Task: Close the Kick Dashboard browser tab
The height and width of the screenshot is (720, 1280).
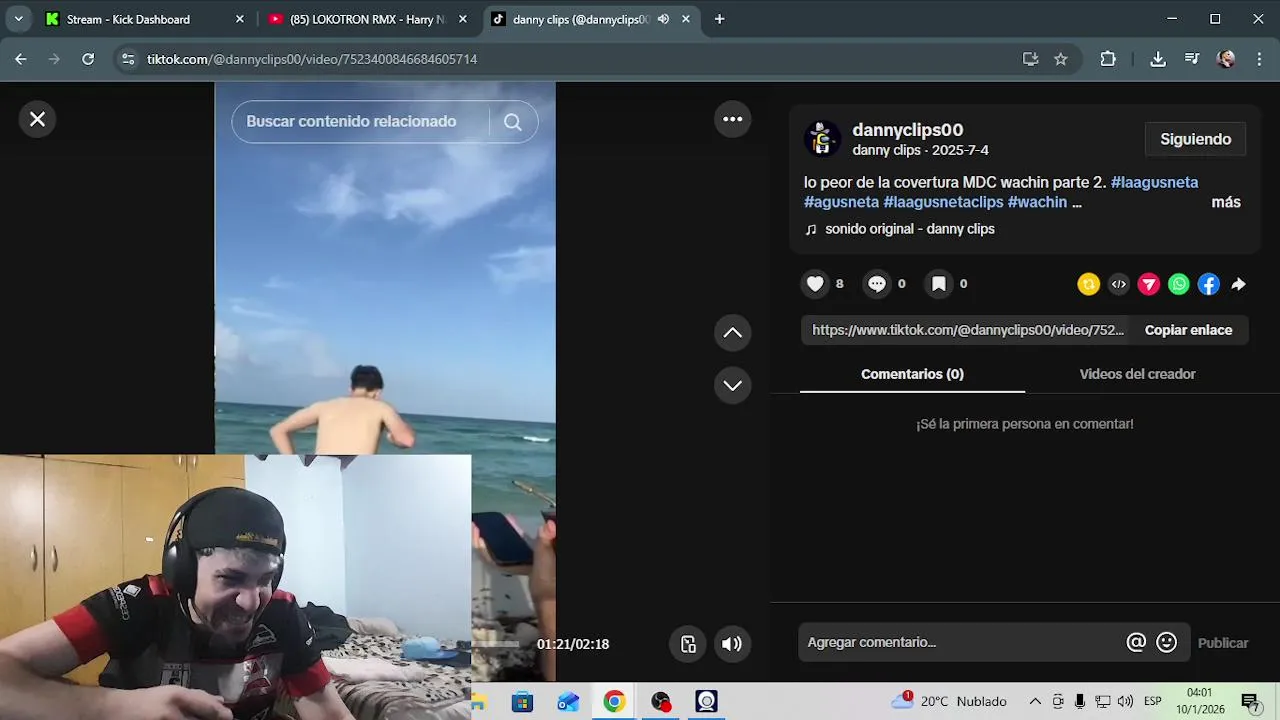Action: click(239, 19)
